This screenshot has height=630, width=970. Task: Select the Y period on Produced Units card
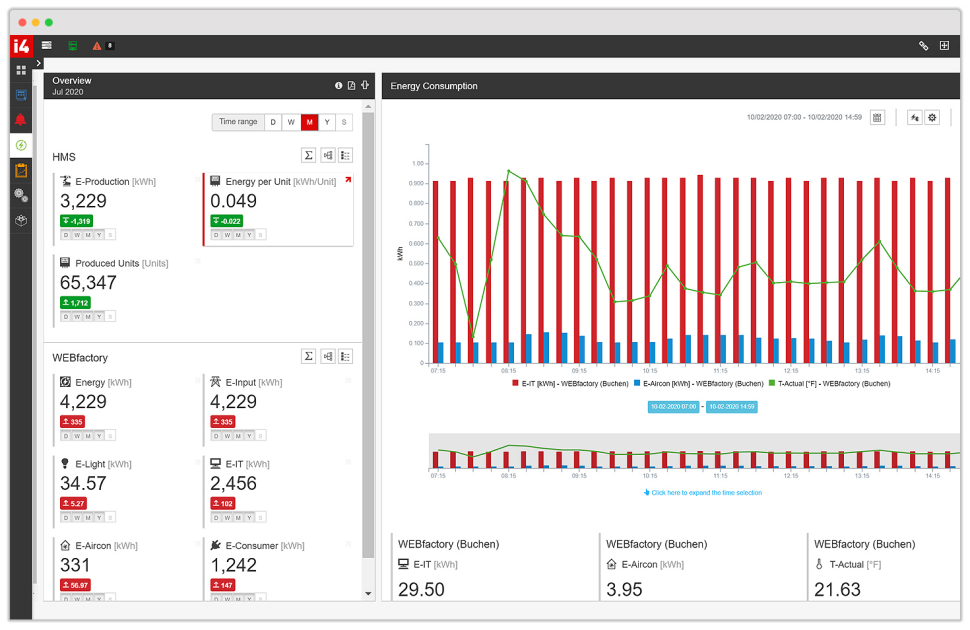[x=99, y=317]
